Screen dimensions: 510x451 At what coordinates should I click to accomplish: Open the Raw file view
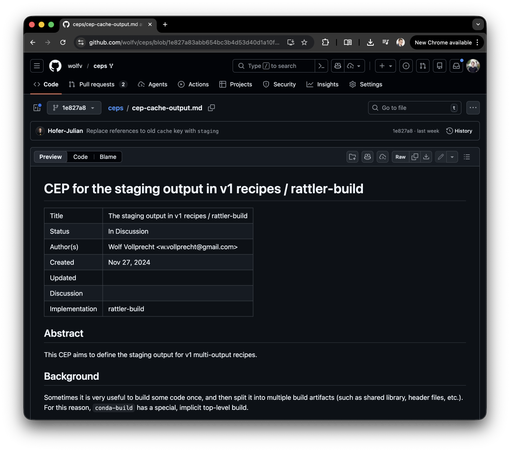[400, 157]
